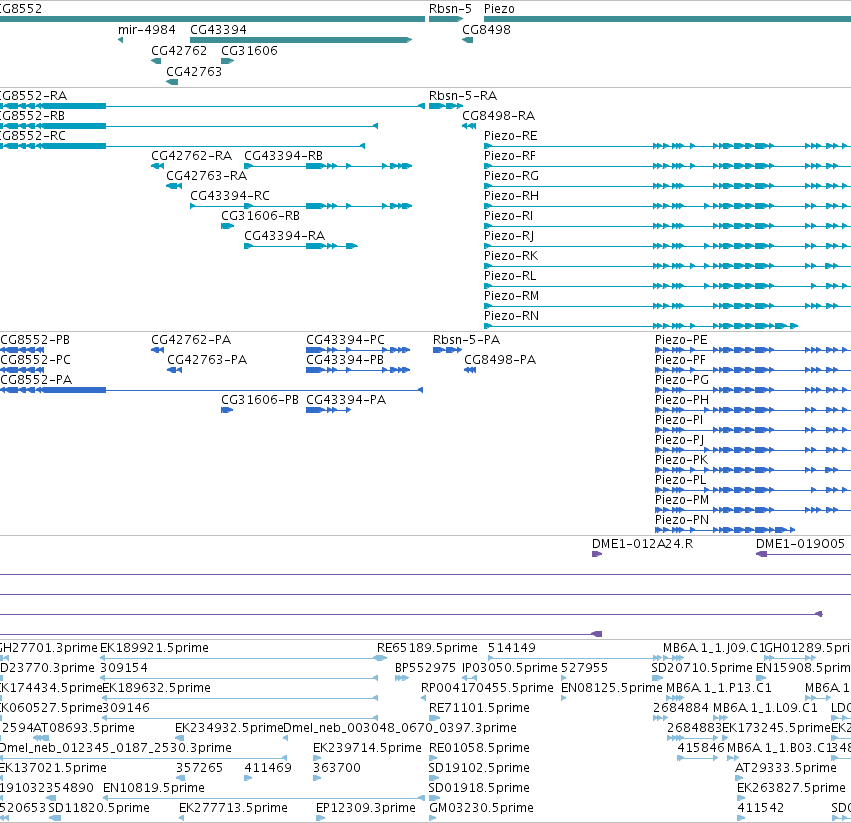
Task: Select the Dmel_neb_003048_0670_0397.3prime label
Action: click(400, 727)
